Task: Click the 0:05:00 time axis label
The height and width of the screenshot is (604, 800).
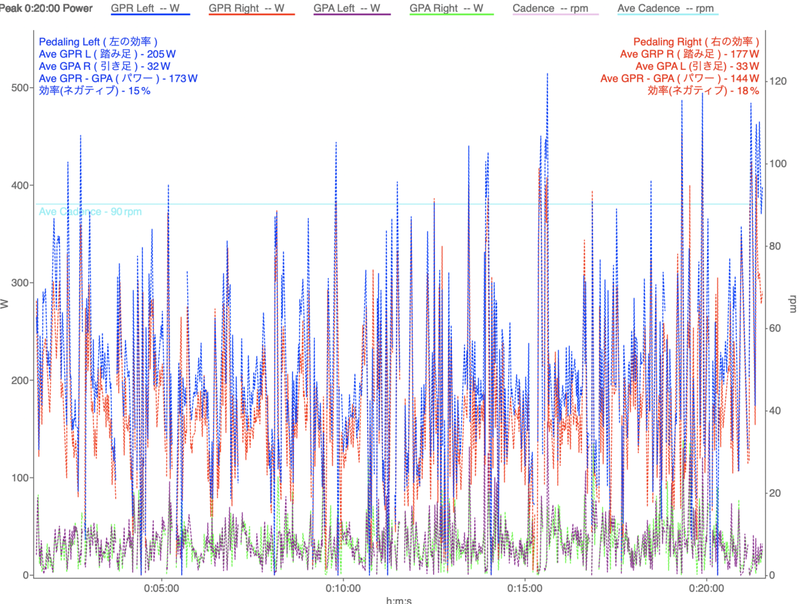Action: tap(161, 588)
